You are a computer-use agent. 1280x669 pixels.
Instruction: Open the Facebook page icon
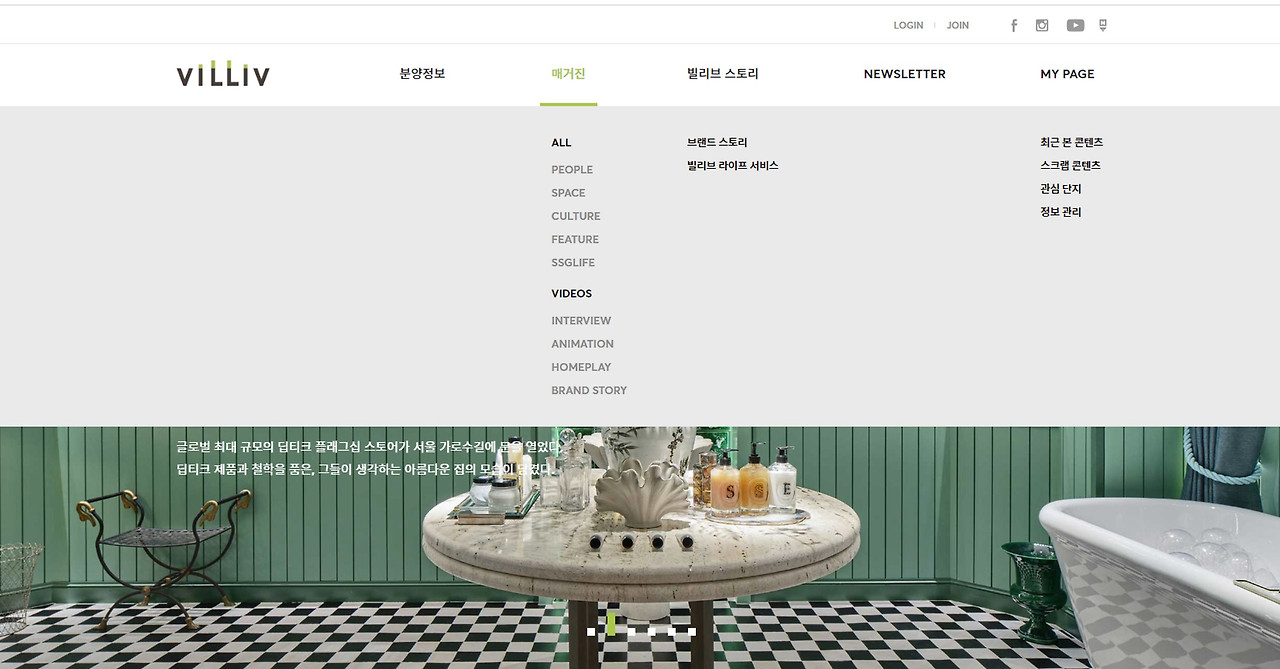(x=1014, y=25)
